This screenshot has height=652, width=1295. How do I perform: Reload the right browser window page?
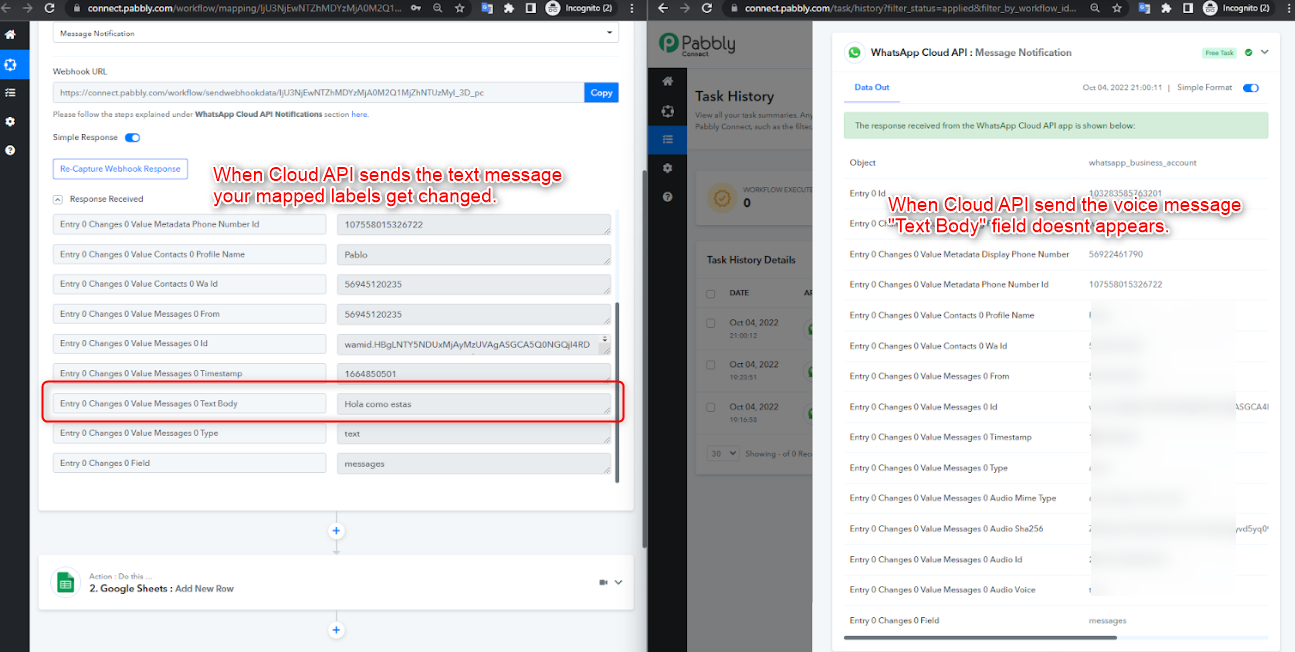coord(707,8)
